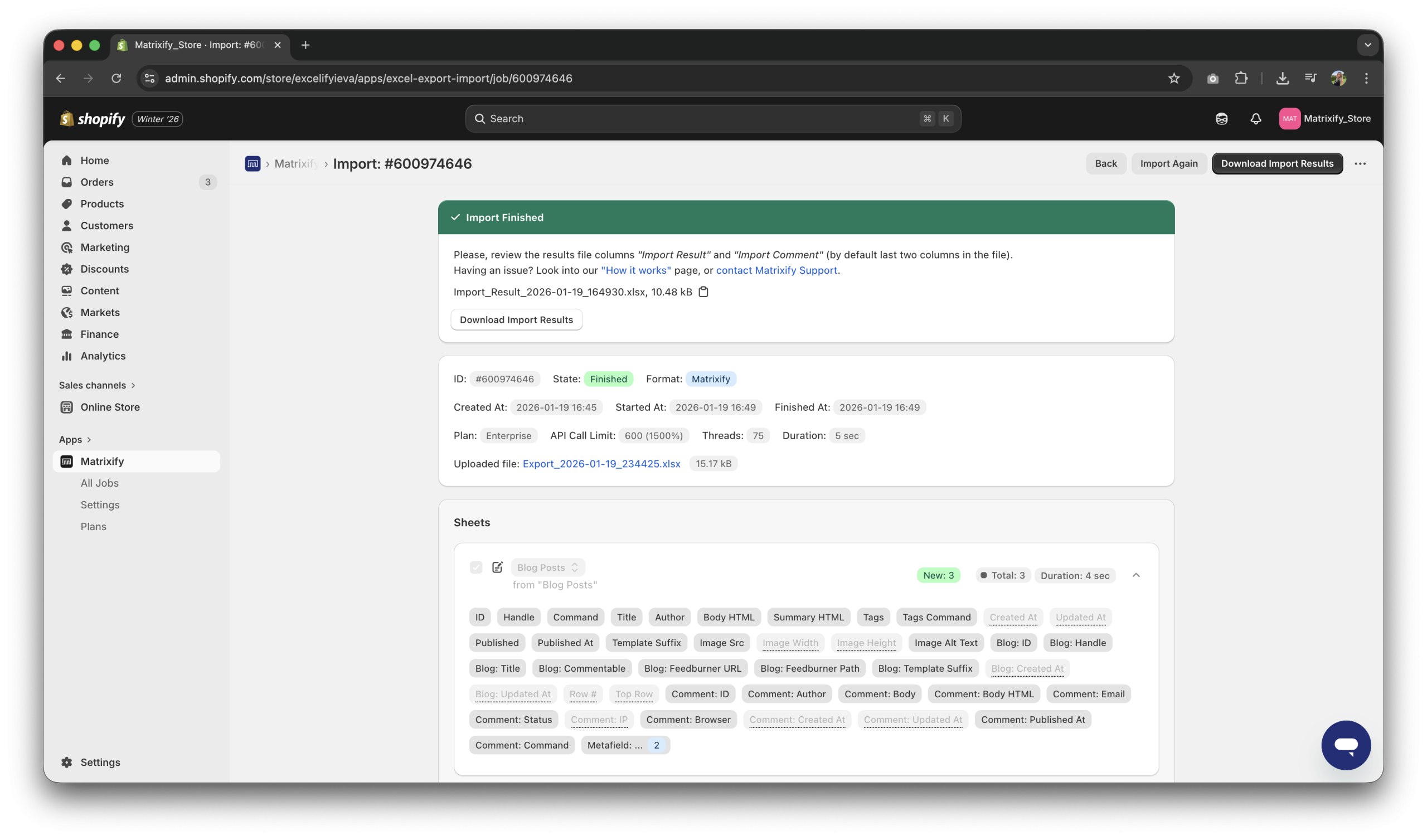Viewport: 1427px width, 840px height.
Task: Toggle the Created At column chip
Action: [x=1012, y=617]
